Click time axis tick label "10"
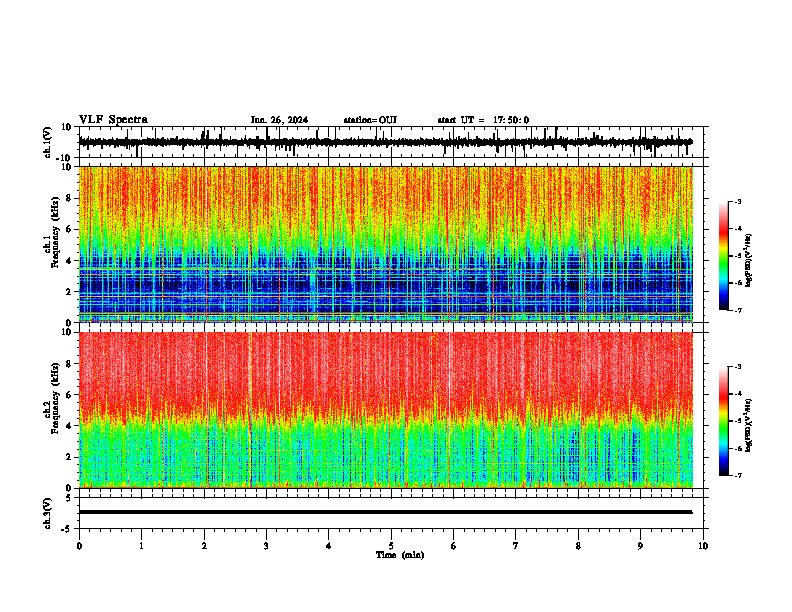The image size is (792, 612). [703, 546]
